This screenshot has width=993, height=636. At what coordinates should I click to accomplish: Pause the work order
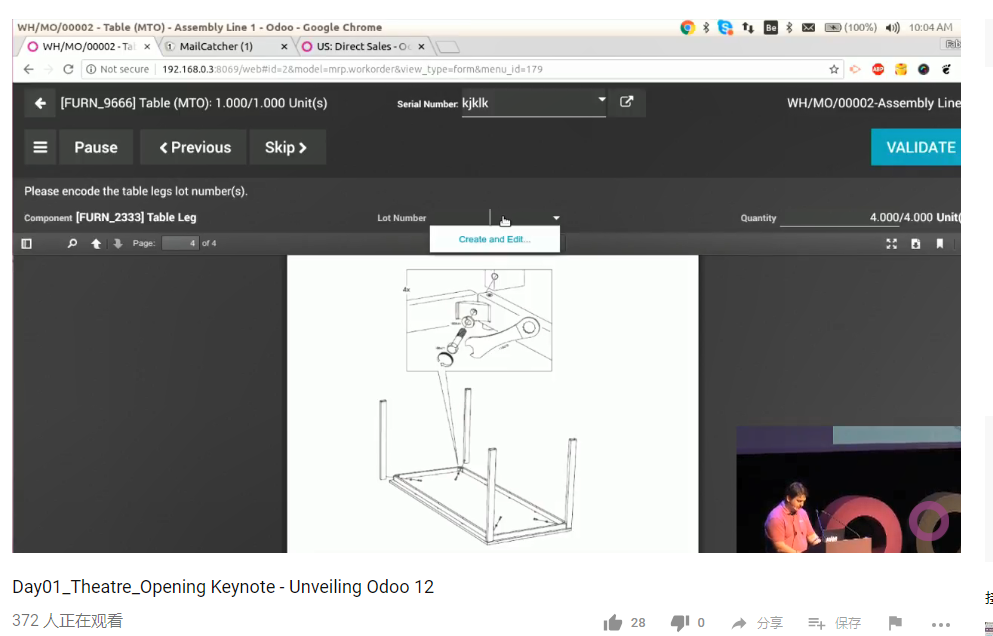(x=96, y=148)
